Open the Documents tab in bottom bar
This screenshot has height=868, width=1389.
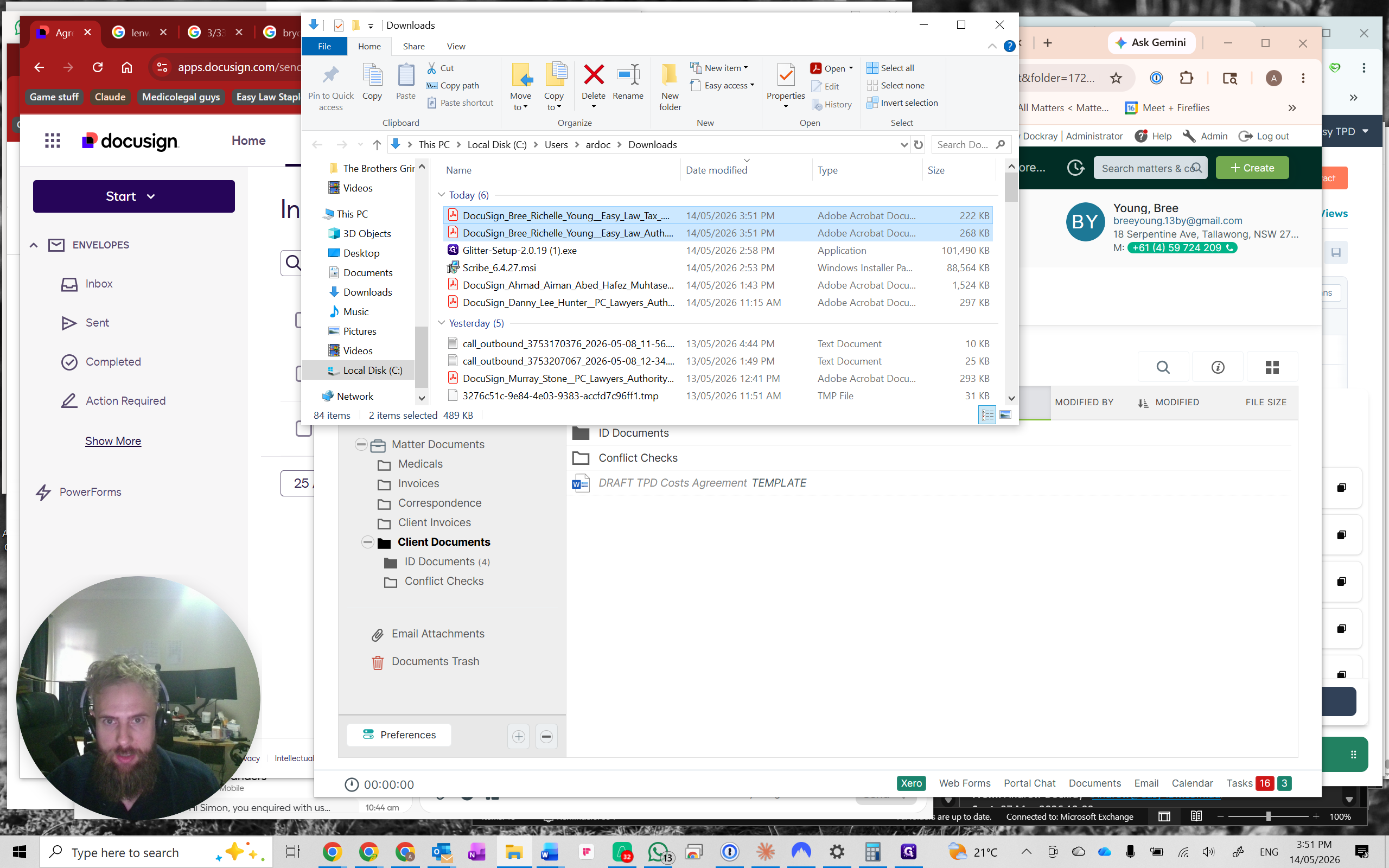coord(1094,783)
